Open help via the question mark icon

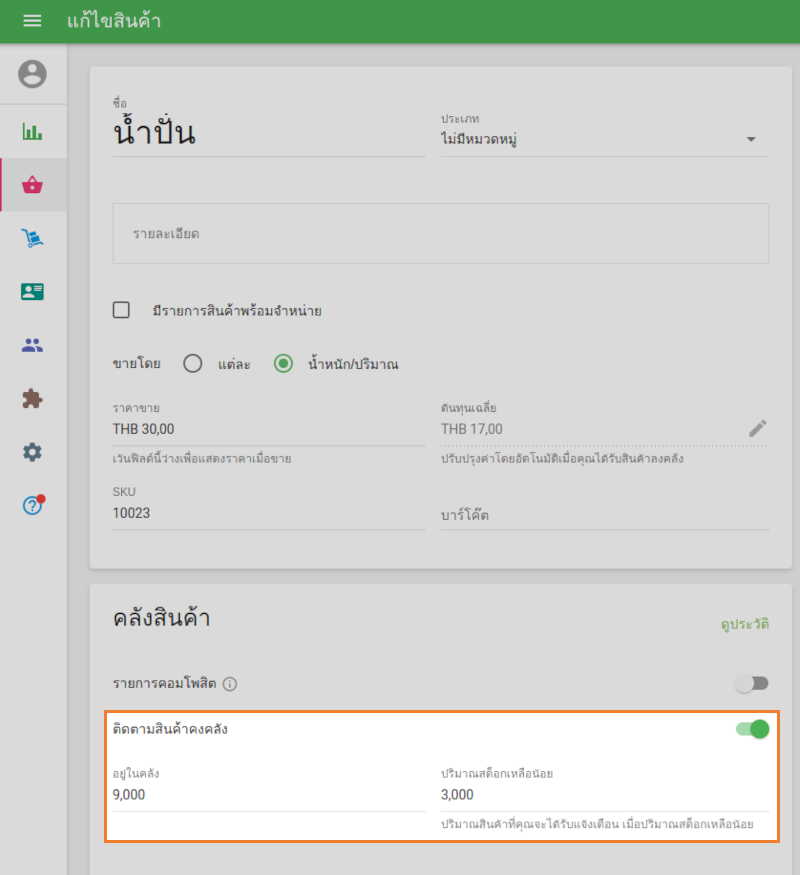[x=32, y=505]
